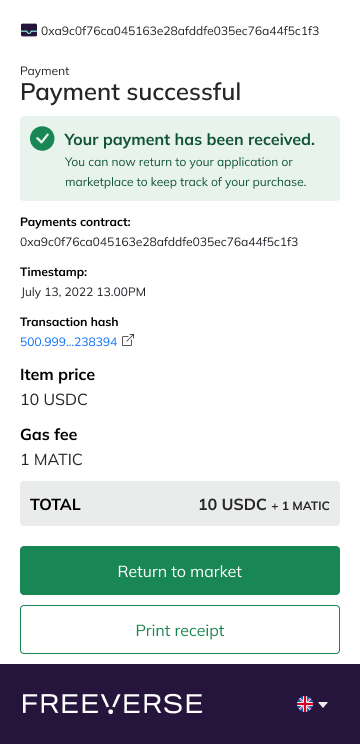Open the external link icon by hash
Image resolution: width=360 pixels, height=744 pixels.
click(128, 340)
